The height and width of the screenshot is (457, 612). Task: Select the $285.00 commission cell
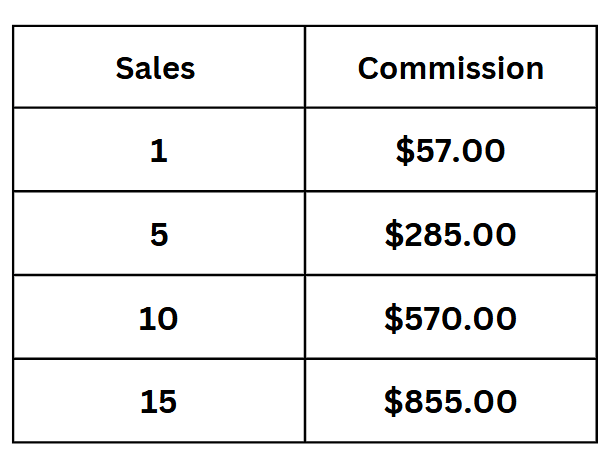pos(450,235)
